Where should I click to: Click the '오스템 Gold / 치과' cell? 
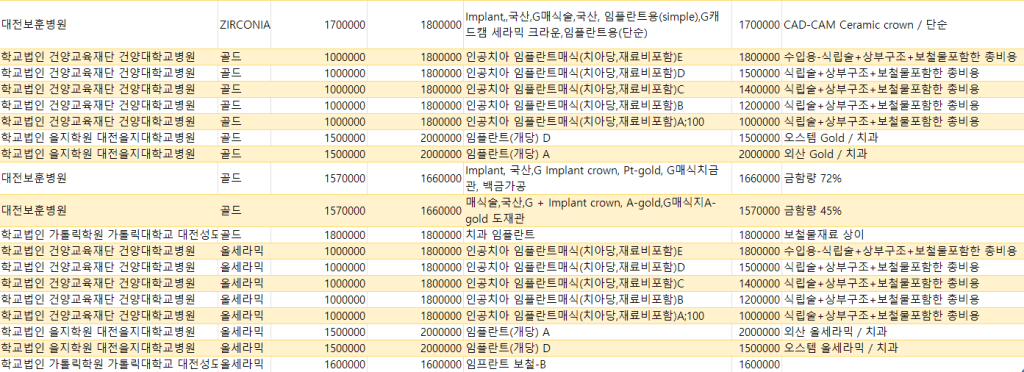click(902, 138)
